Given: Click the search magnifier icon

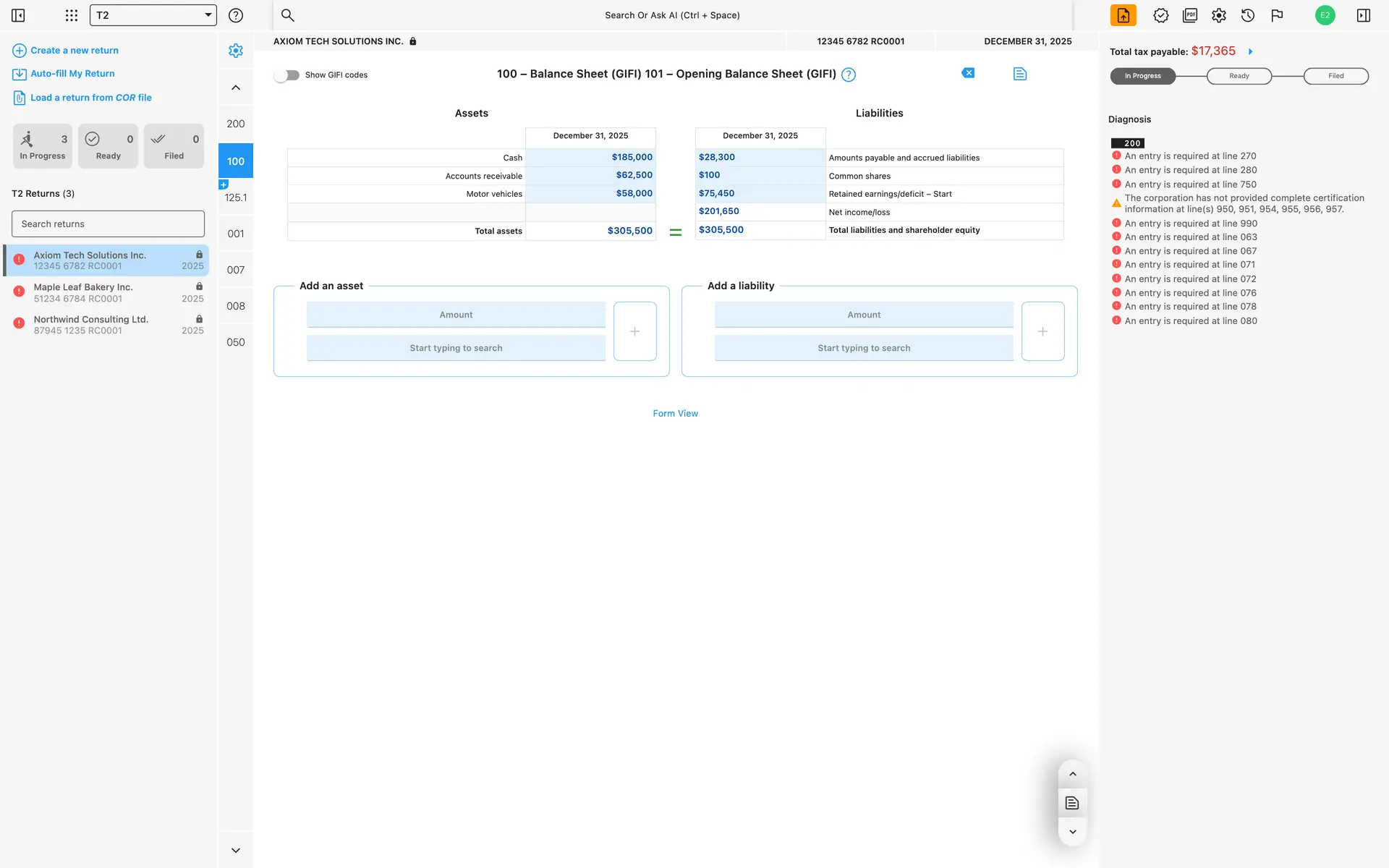Looking at the screenshot, I should 287,15.
